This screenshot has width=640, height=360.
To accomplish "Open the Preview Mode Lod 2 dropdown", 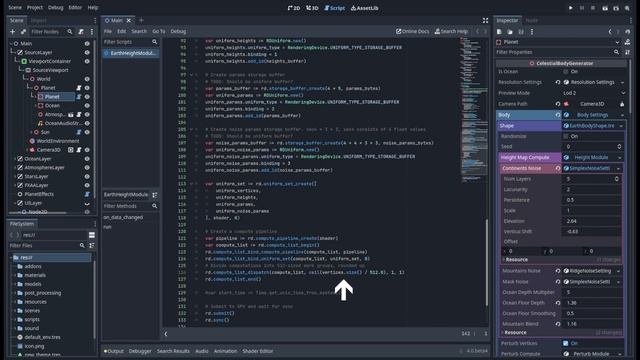I will click(593, 93).
